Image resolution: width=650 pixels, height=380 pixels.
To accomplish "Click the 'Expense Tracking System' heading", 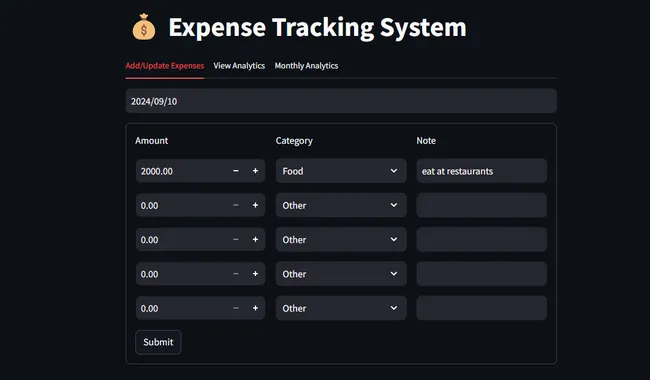I will point(318,27).
